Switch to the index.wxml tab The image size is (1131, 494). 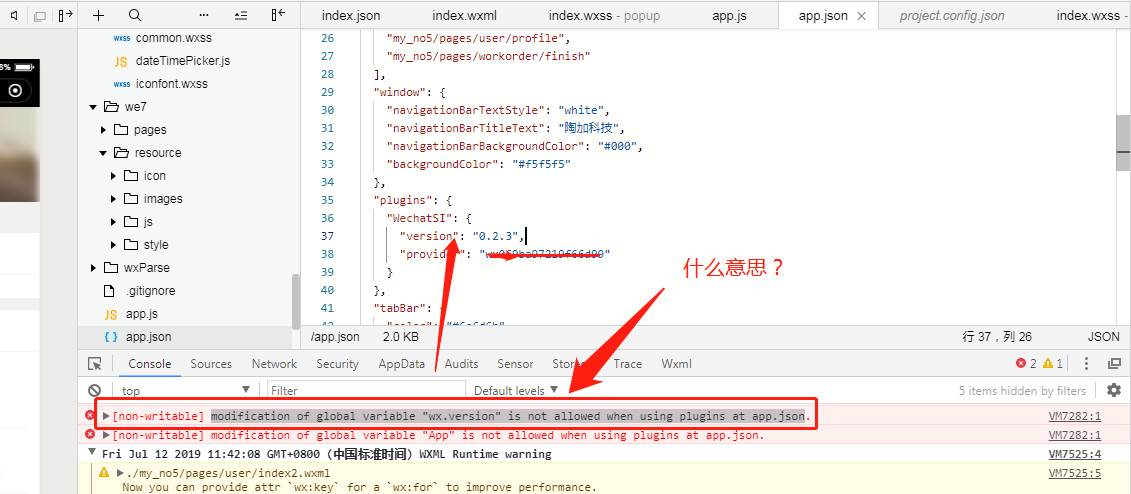click(465, 15)
